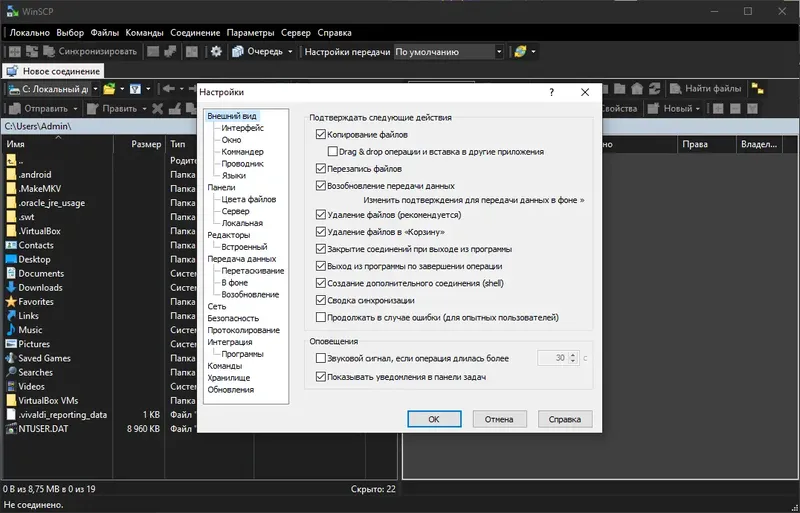Viewport: 800px width, 513px height.
Task: Select Интерфейс in the settings tree
Action: [242, 128]
